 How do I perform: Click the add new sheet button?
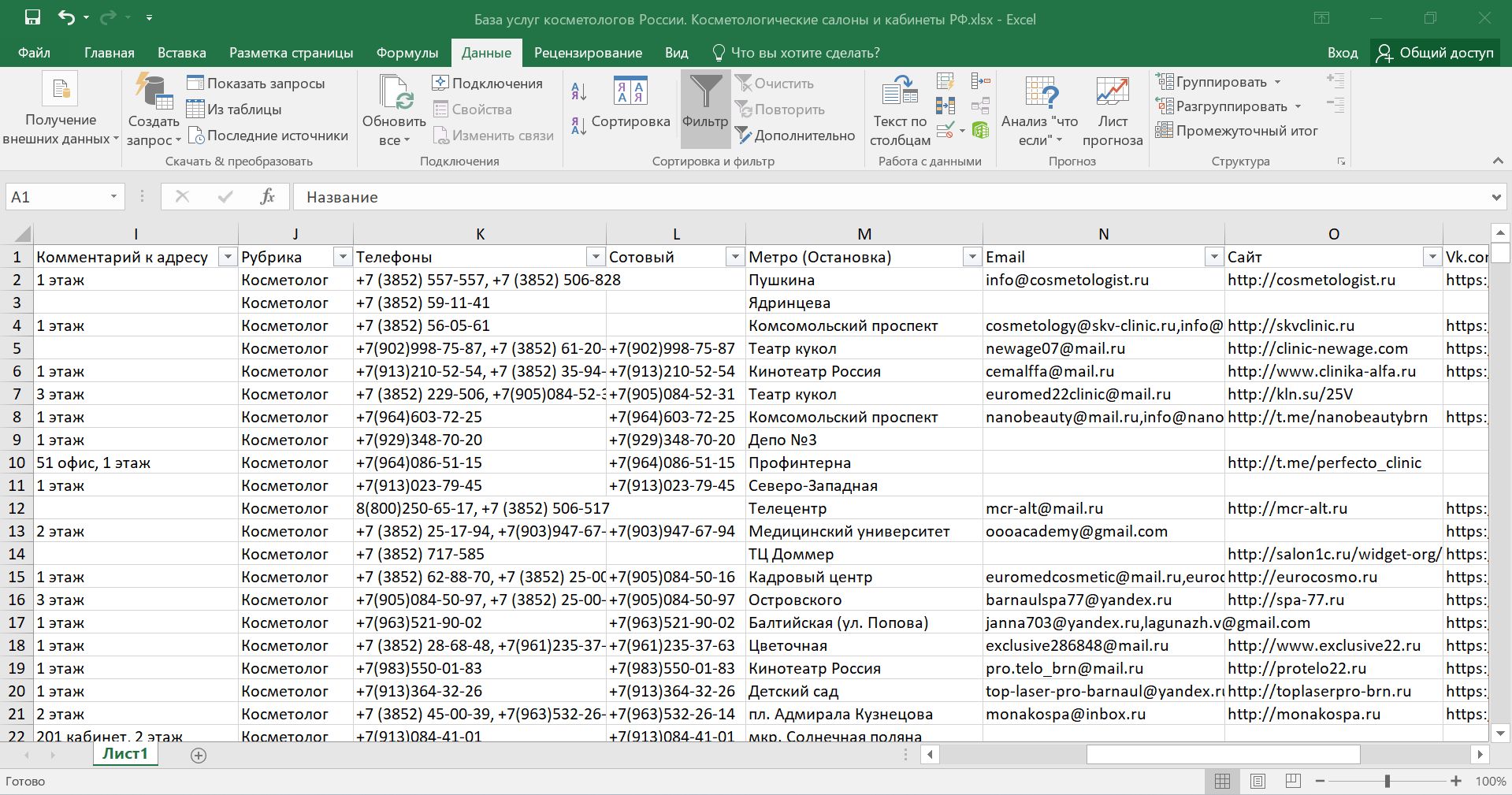coord(199,755)
